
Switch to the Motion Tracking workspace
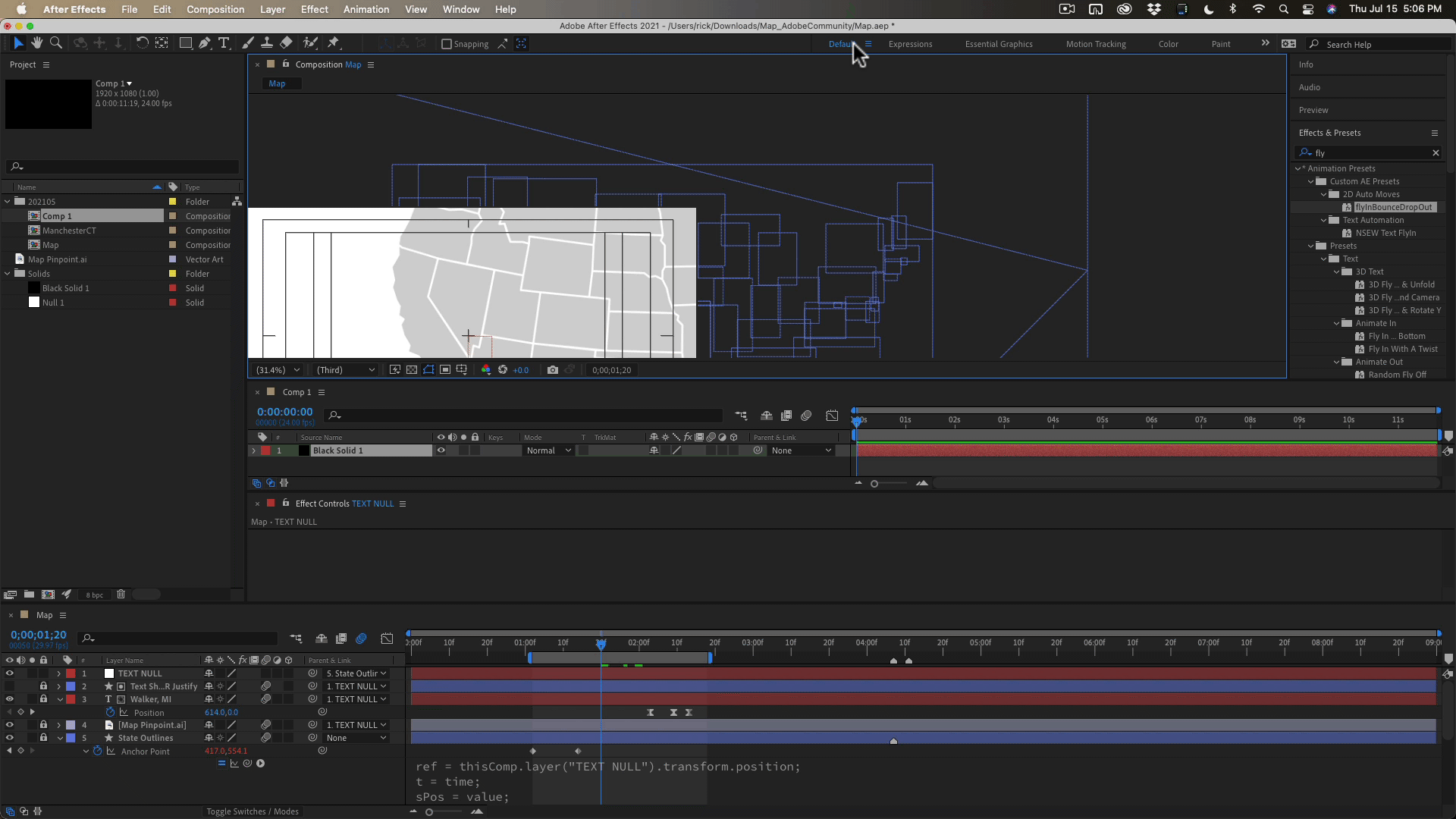coord(1096,44)
